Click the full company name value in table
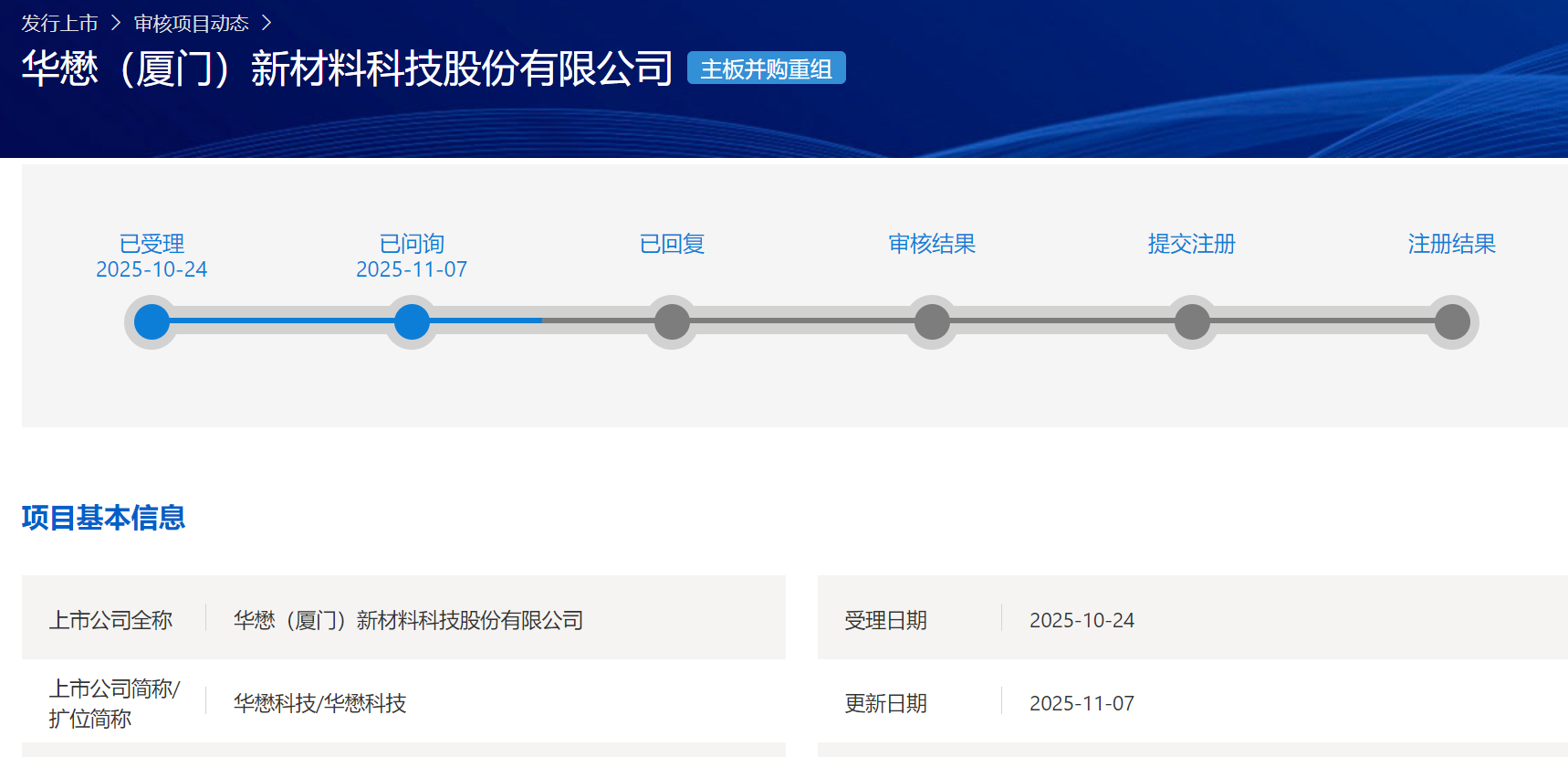 pos(408,620)
